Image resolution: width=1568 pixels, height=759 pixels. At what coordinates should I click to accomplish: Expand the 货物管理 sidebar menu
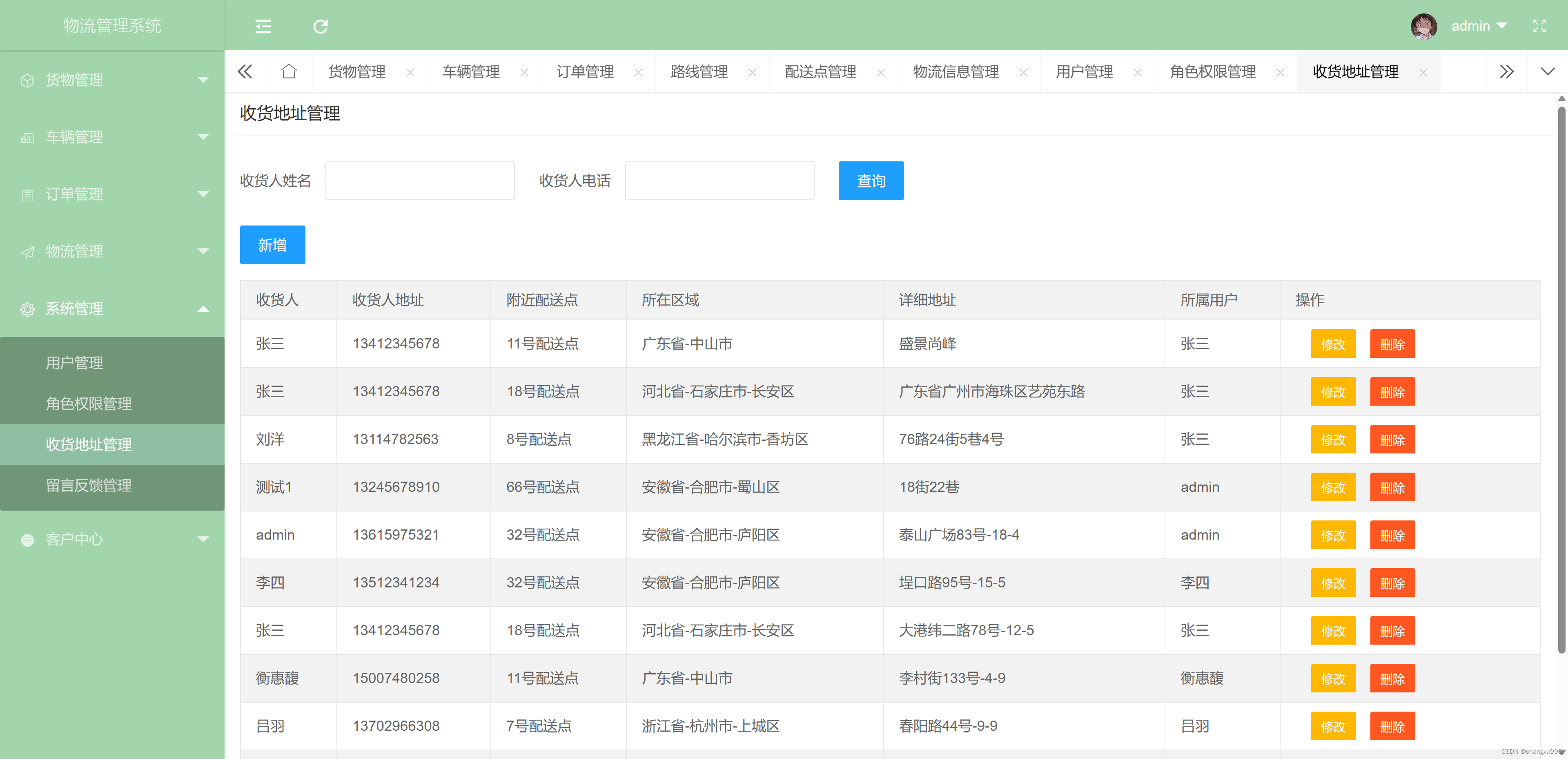tap(112, 80)
